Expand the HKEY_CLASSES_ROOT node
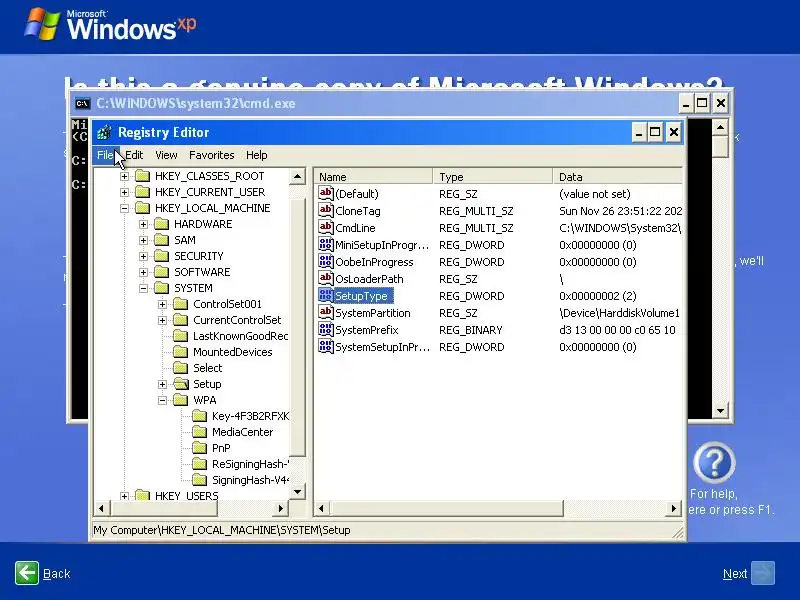Image resolution: width=800 pixels, height=600 pixels. click(124, 177)
